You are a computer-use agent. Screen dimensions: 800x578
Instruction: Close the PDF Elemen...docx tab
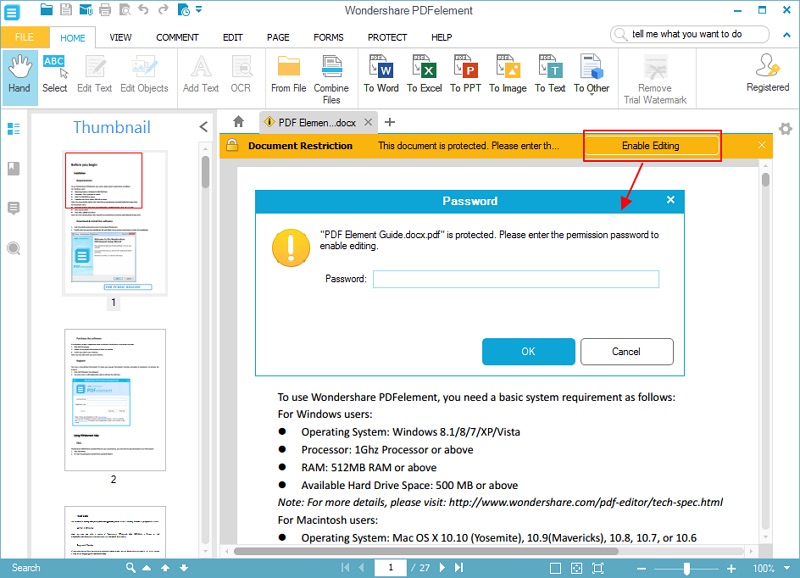click(x=368, y=122)
